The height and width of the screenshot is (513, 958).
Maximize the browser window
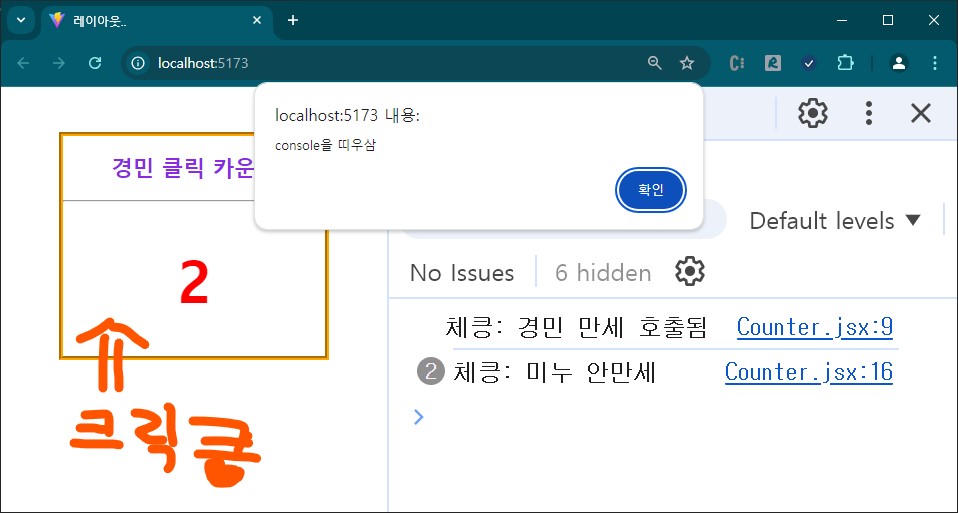(x=888, y=20)
